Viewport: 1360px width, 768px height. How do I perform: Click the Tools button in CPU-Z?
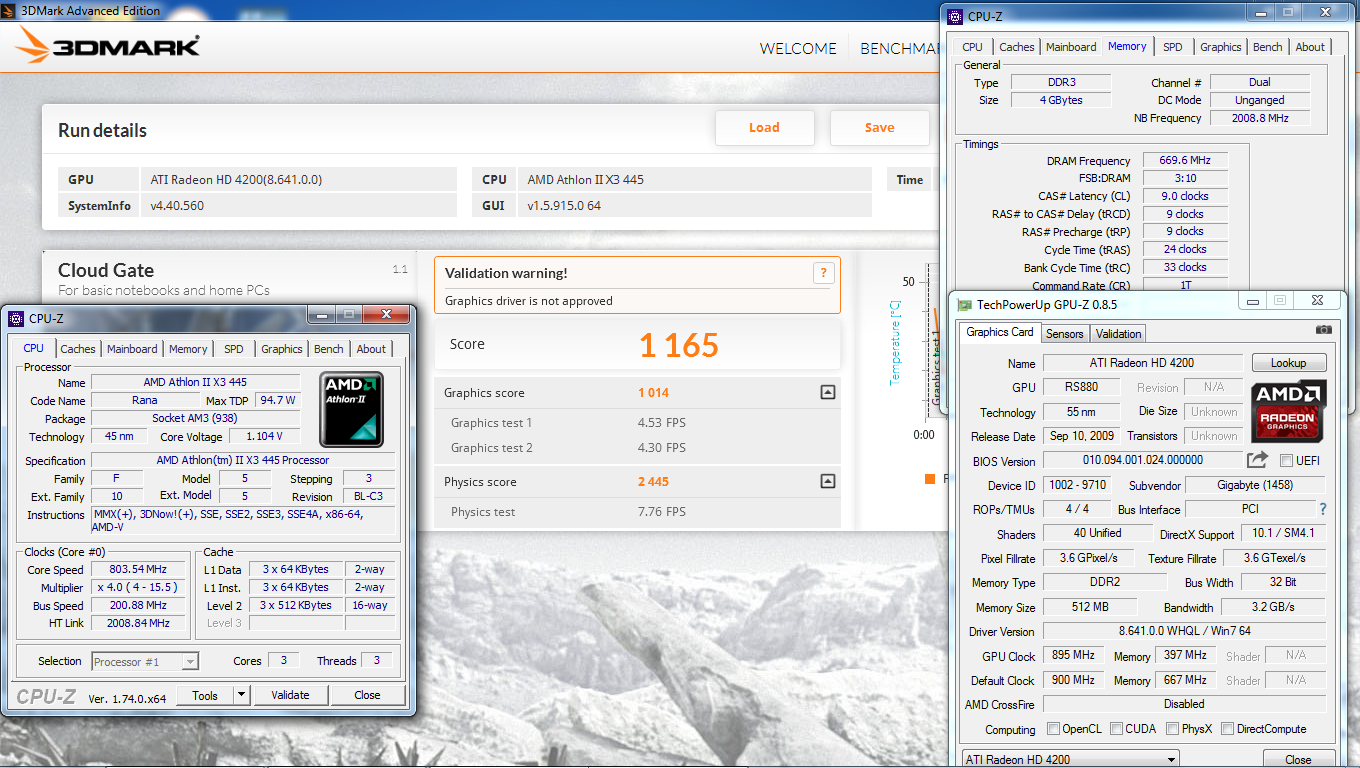[x=205, y=695]
